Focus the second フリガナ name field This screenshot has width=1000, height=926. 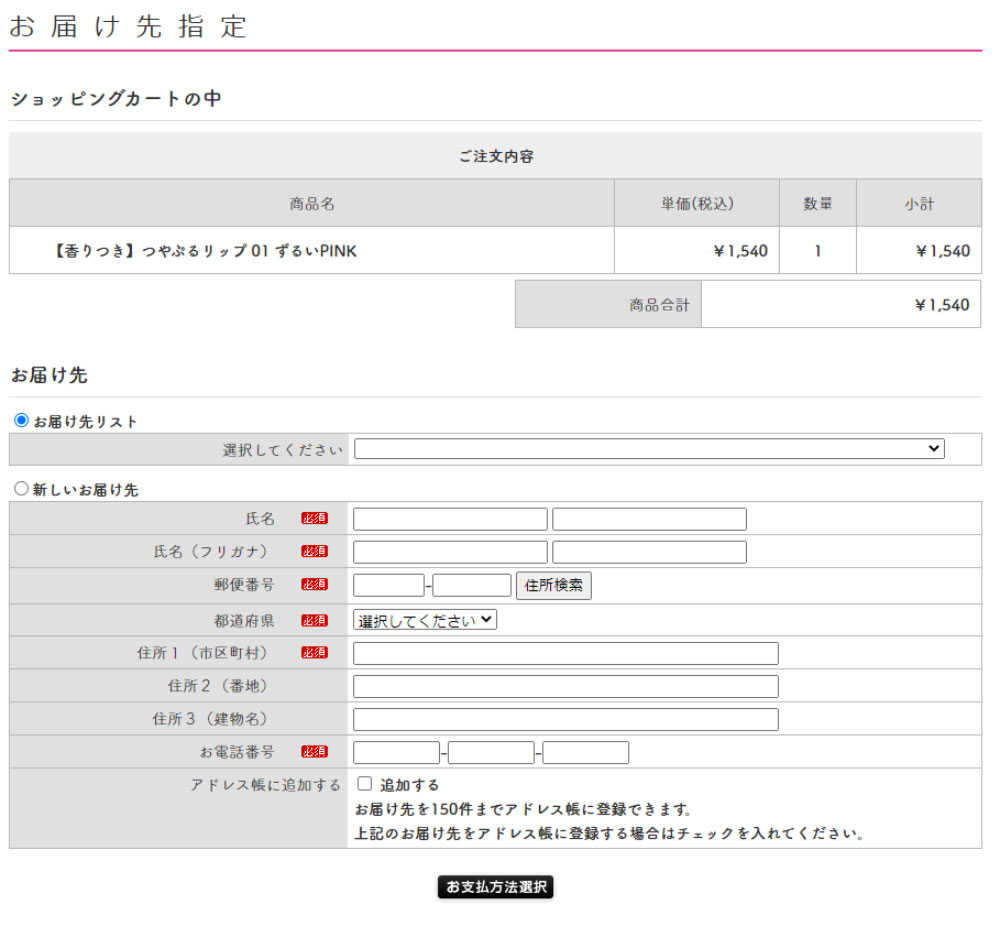pyautogui.click(x=649, y=552)
